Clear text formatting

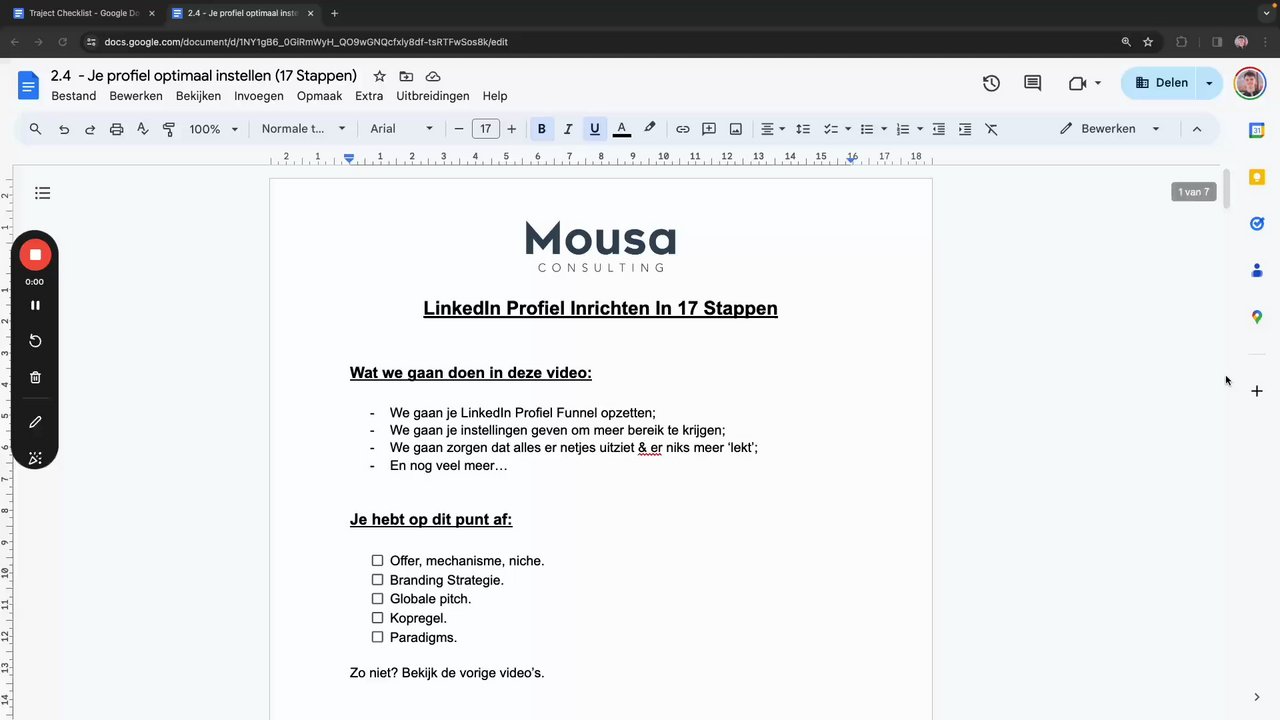(x=991, y=129)
